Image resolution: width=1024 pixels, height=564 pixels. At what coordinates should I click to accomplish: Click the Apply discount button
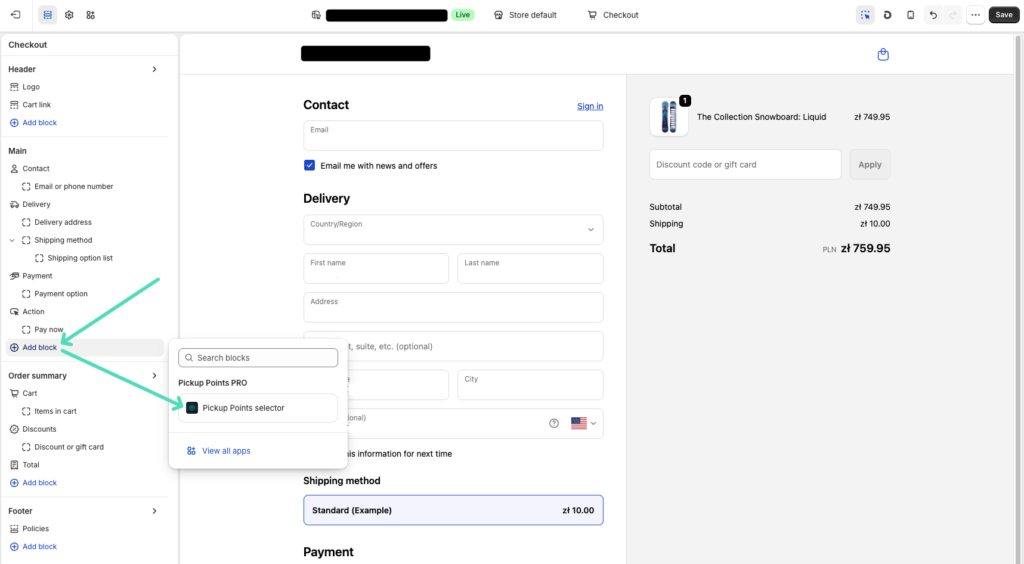870,164
